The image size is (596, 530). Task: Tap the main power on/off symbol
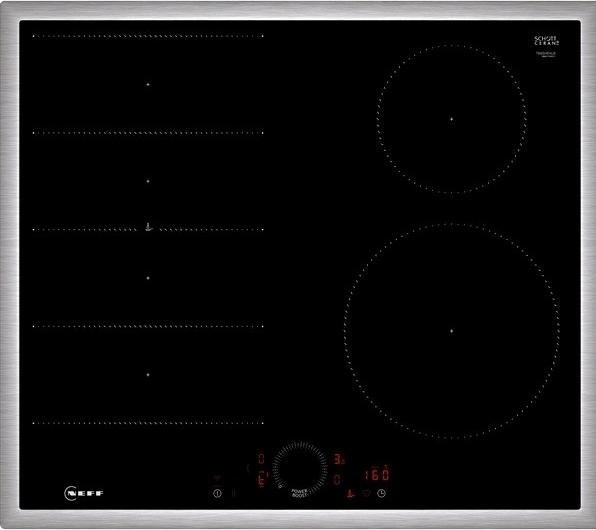[x=217, y=493]
